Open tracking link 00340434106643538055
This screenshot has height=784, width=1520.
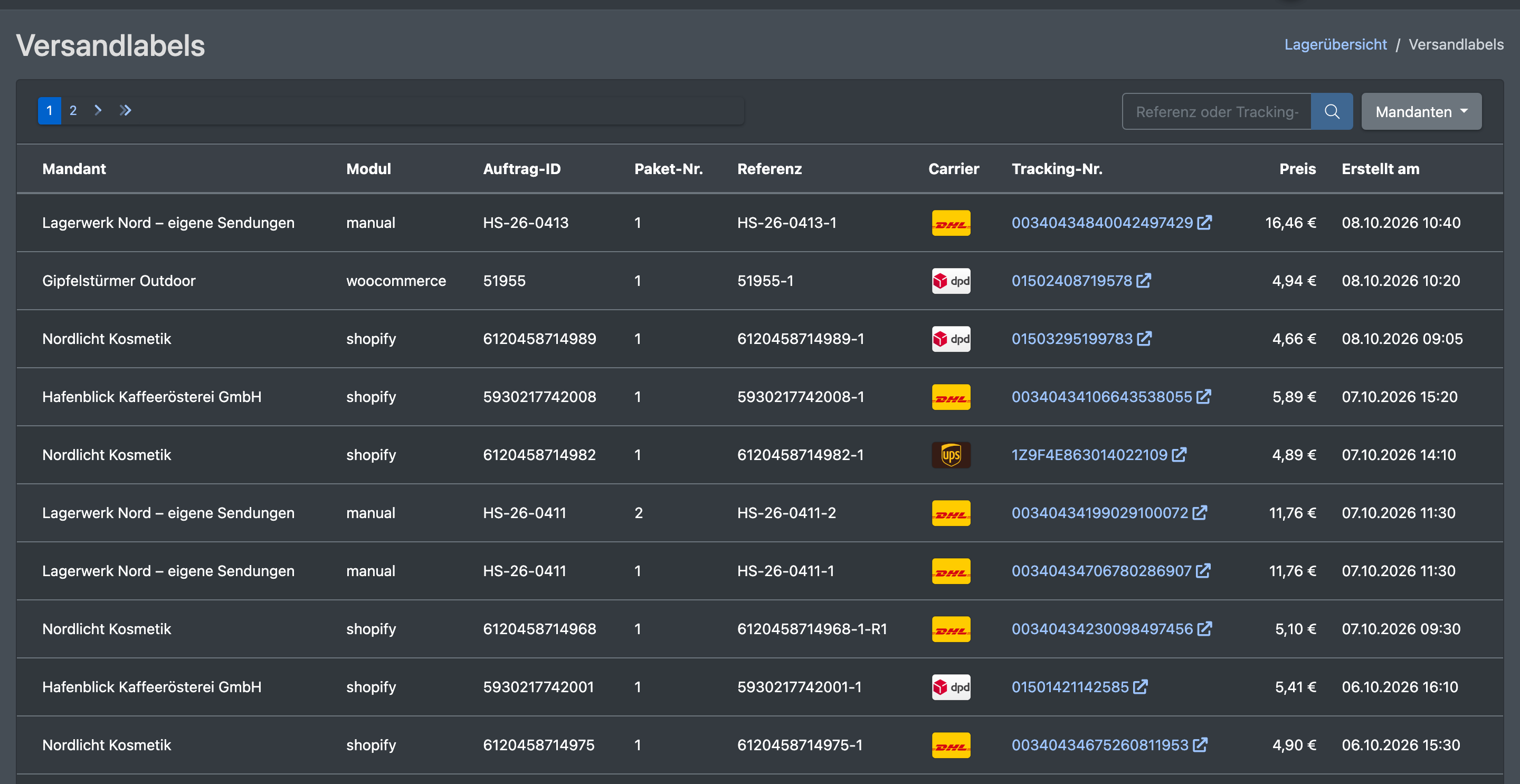1101,397
